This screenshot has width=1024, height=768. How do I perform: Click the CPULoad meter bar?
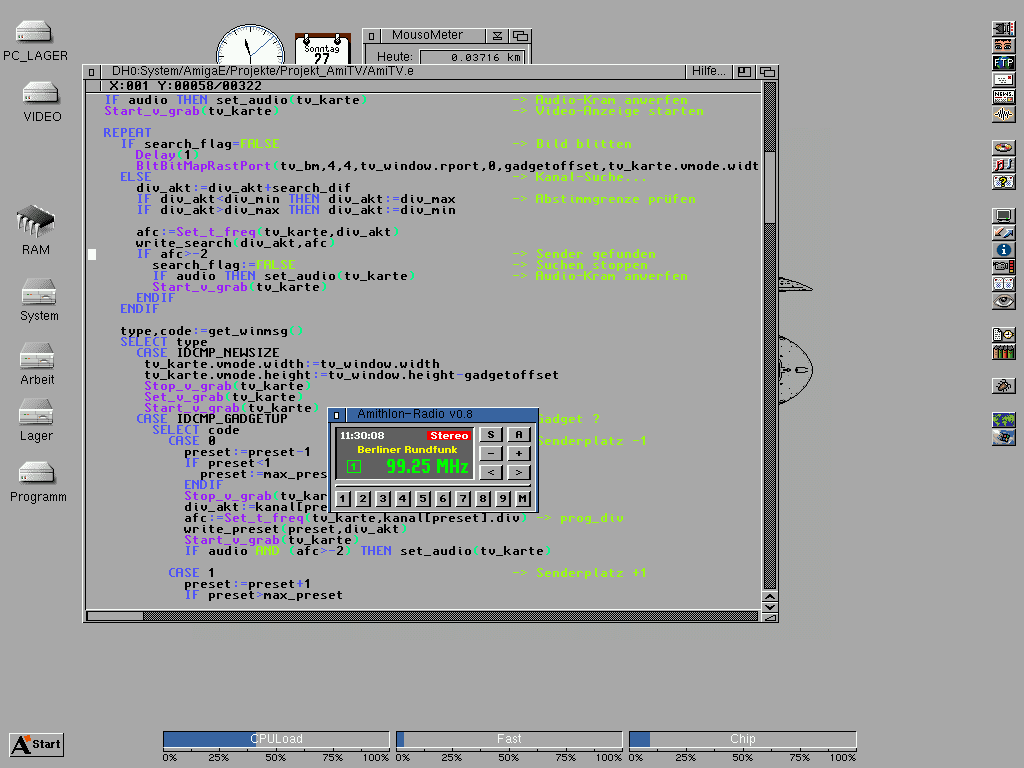(x=276, y=739)
